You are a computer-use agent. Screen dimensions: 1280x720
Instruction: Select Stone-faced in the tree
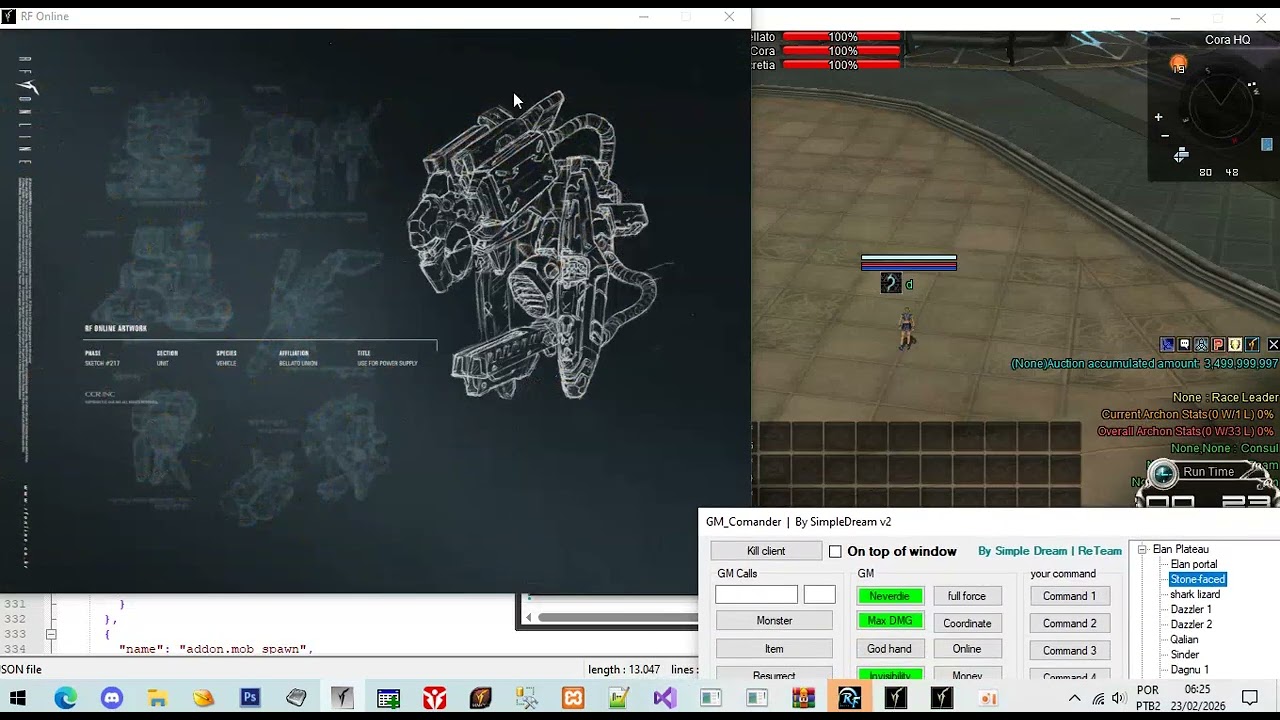pyautogui.click(x=1198, y=579)
